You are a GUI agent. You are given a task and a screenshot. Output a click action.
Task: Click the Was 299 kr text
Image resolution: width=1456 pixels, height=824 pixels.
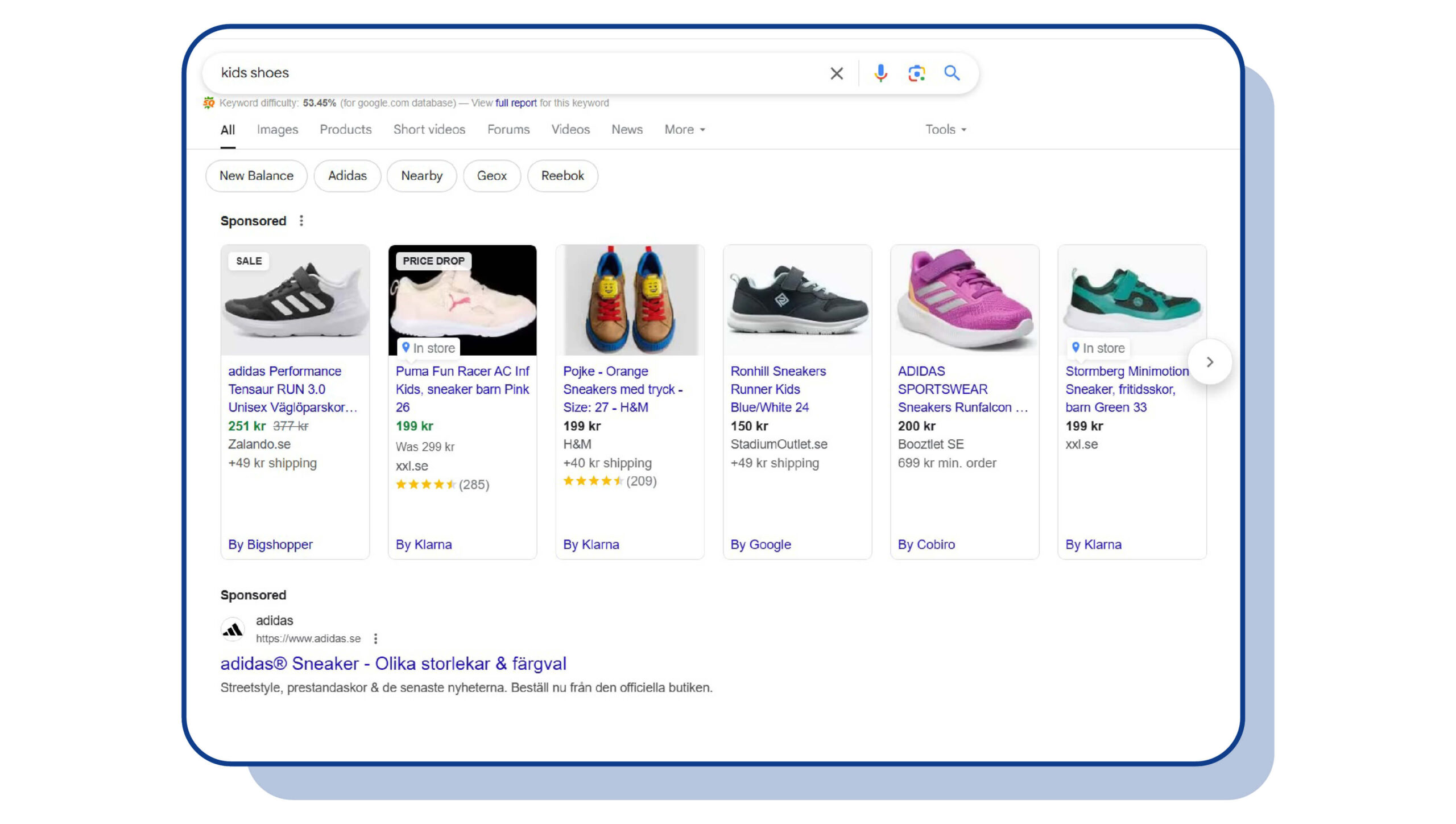tap(425, 447)
